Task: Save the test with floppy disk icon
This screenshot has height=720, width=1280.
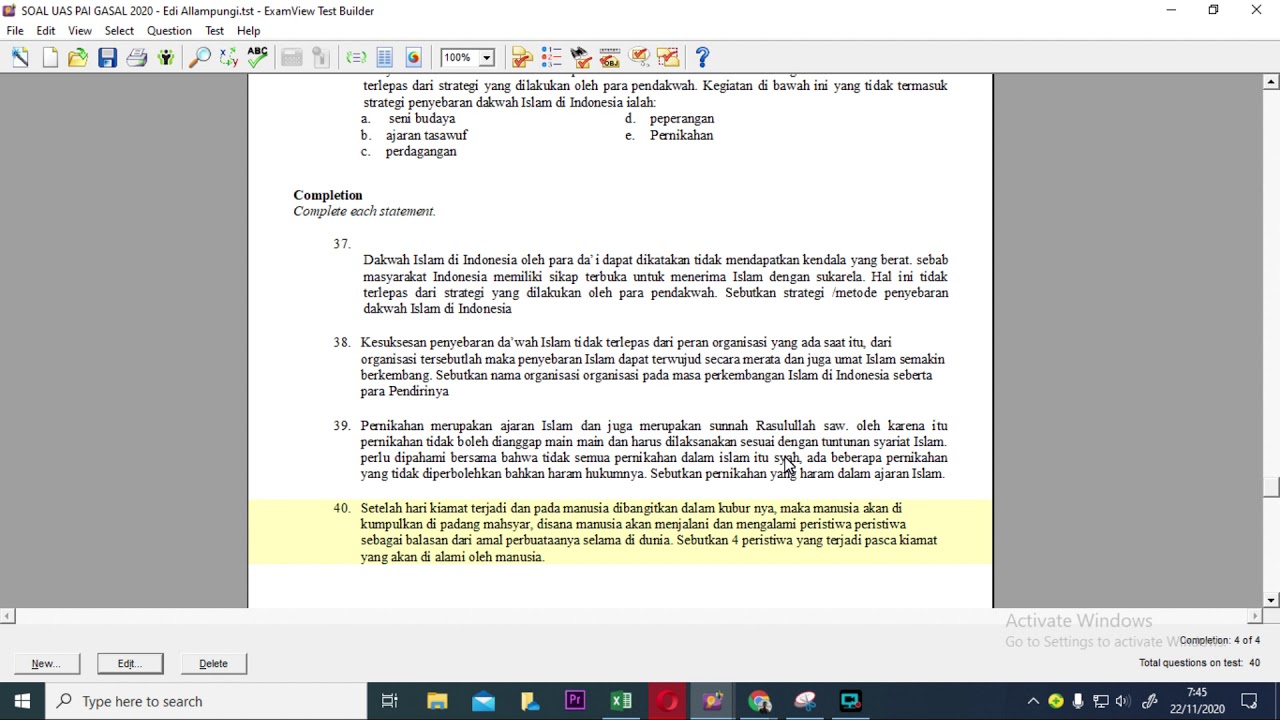Action: [x=107, y=57]
